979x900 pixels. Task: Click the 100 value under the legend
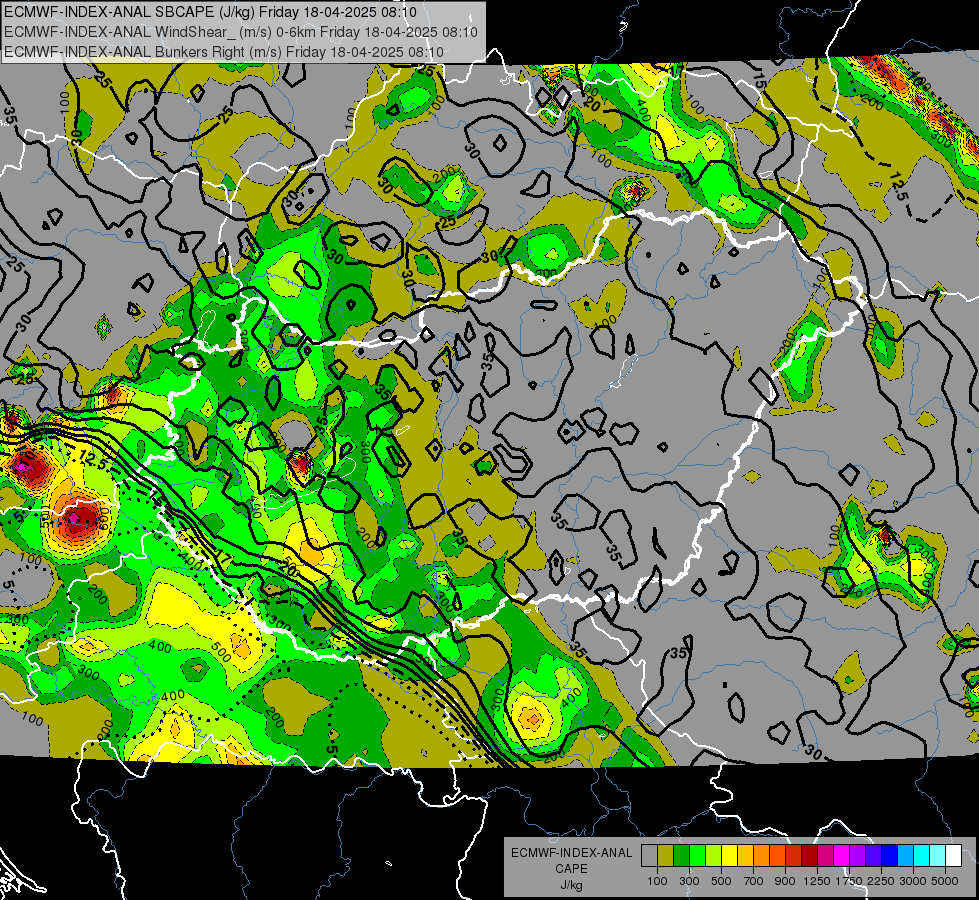coord(657,881)
